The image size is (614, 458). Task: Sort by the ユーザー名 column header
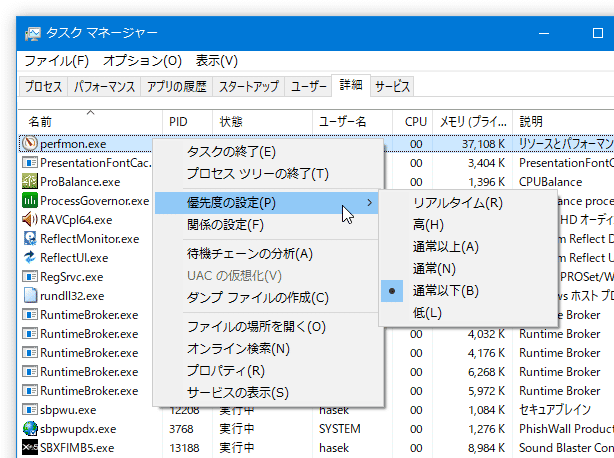pos(352,122)
